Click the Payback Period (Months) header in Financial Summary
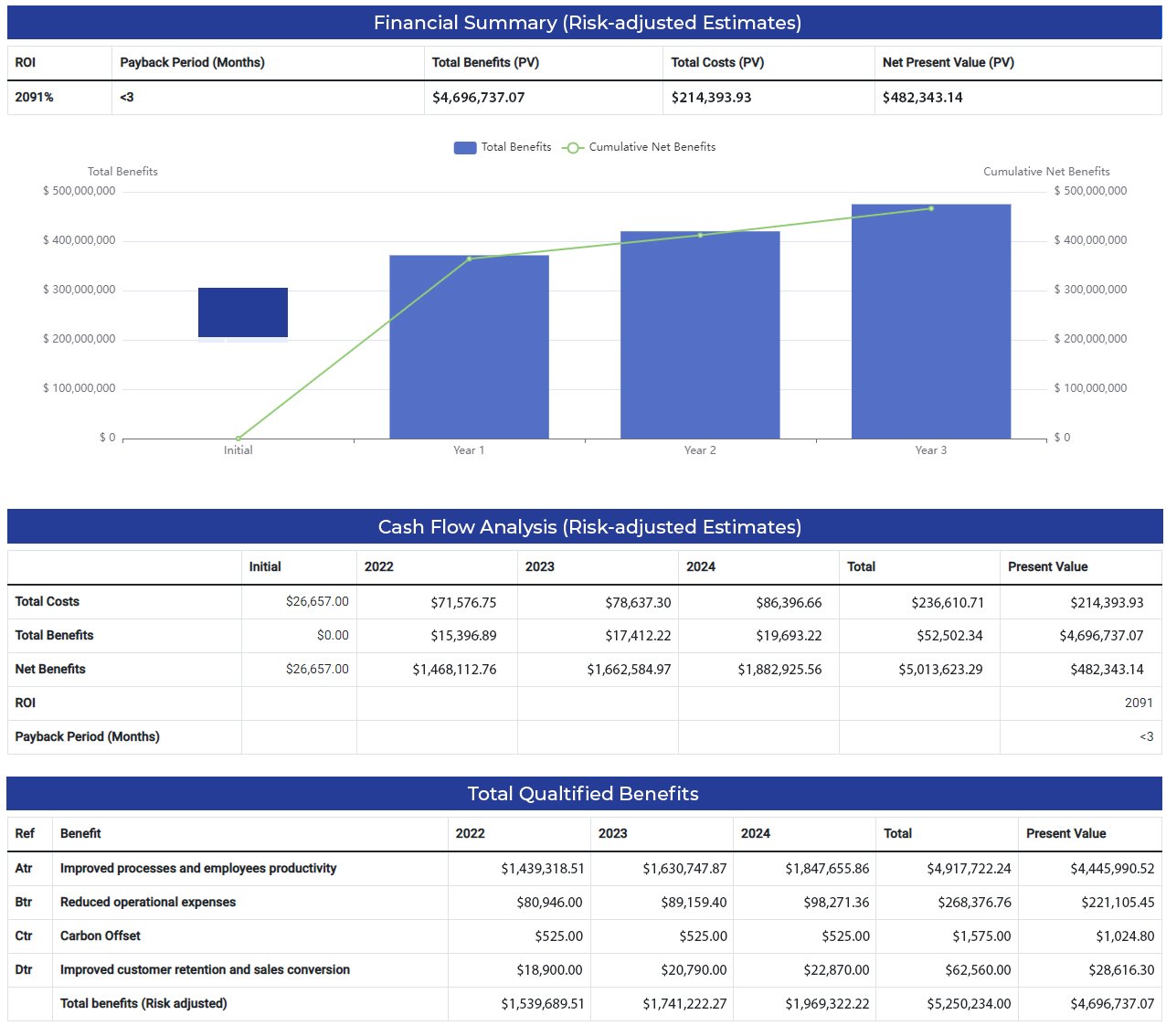1166x1036 pixels. [192, 63]
